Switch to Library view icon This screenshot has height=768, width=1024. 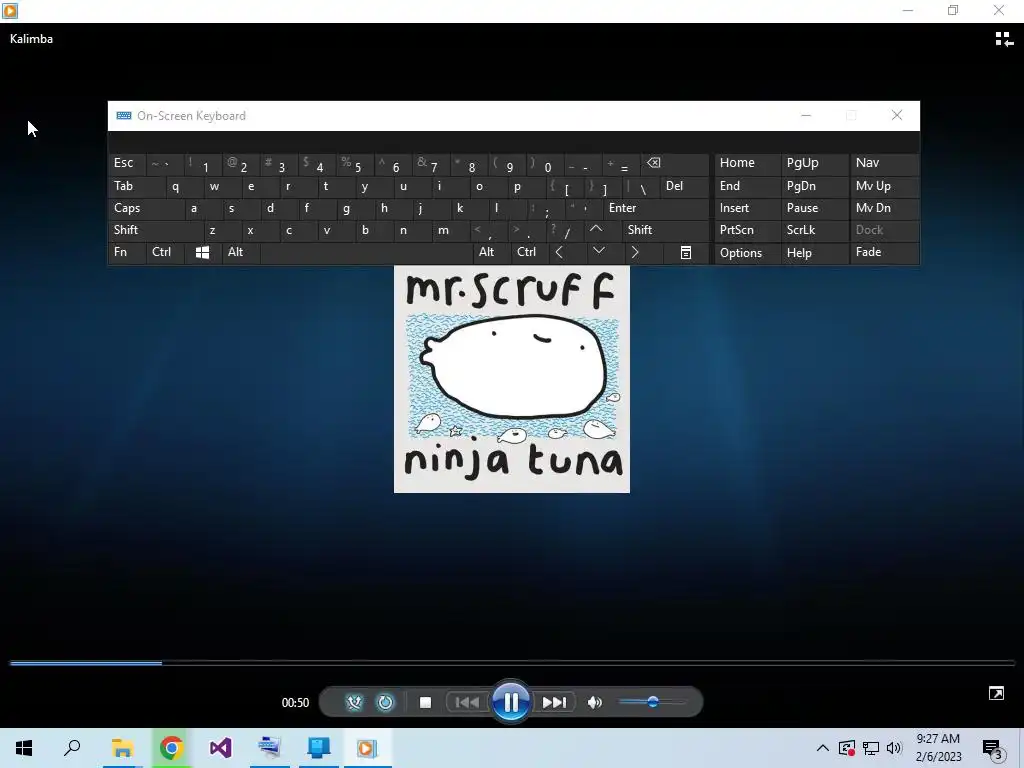click(1004, 39)
